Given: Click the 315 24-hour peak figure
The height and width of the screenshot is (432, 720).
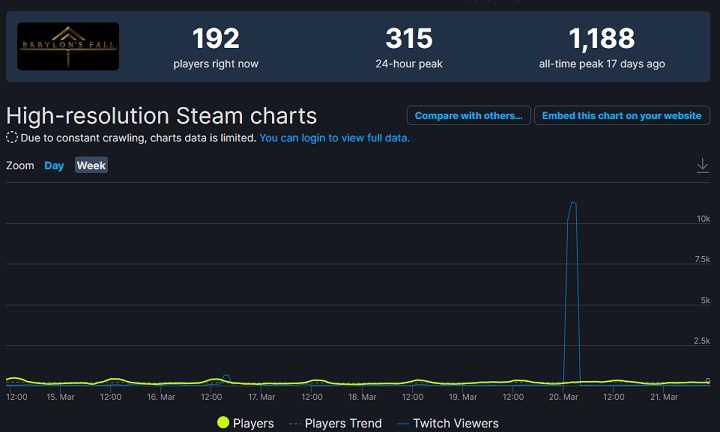Looking at the screenshot, I should point(409,39).
